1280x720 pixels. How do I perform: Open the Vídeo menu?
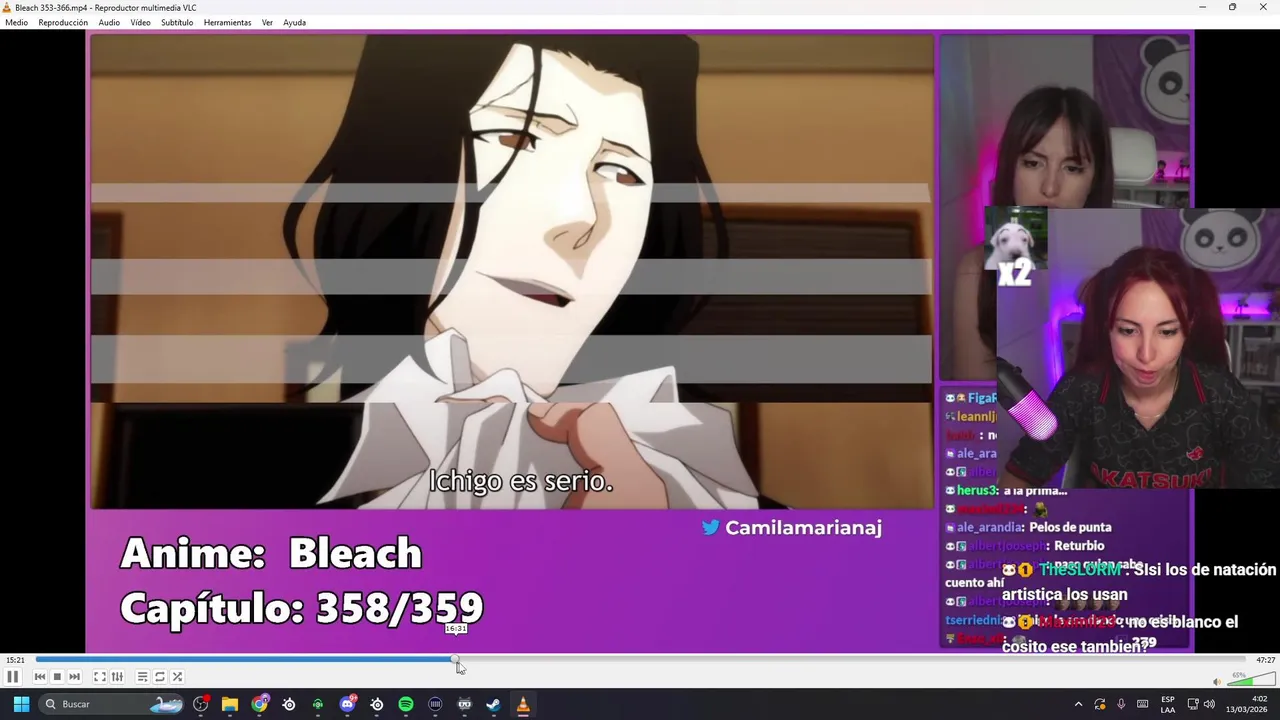point(140,22)
